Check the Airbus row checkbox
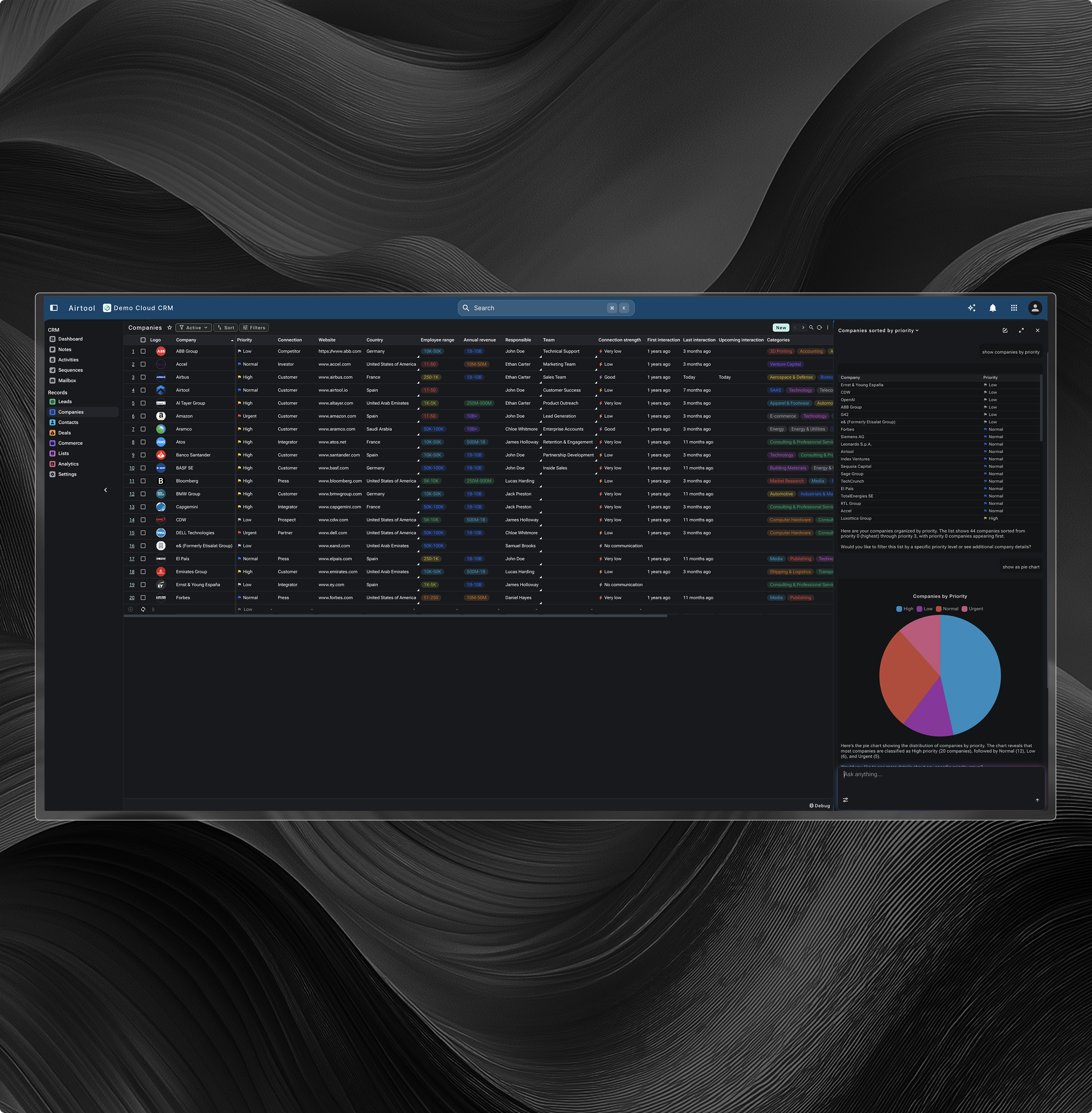 (143, 377)
